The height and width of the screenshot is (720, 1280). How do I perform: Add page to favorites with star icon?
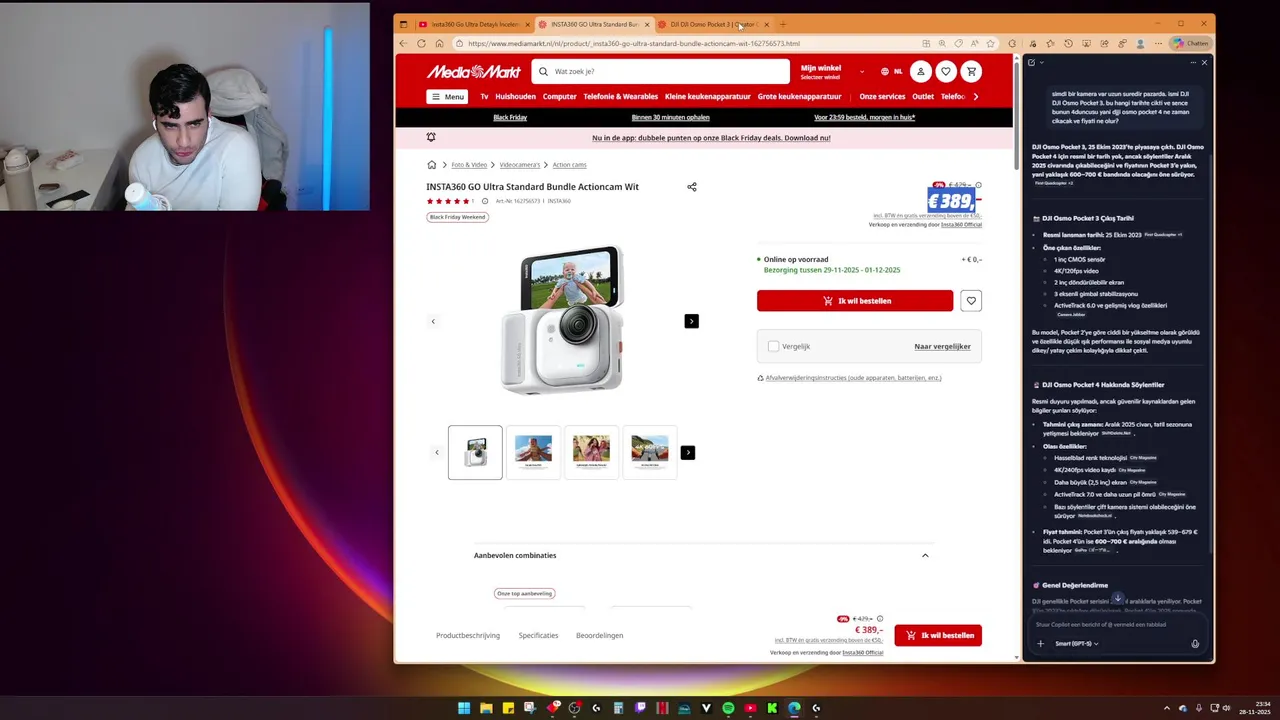pyautogui.click(x=991, y=43)
